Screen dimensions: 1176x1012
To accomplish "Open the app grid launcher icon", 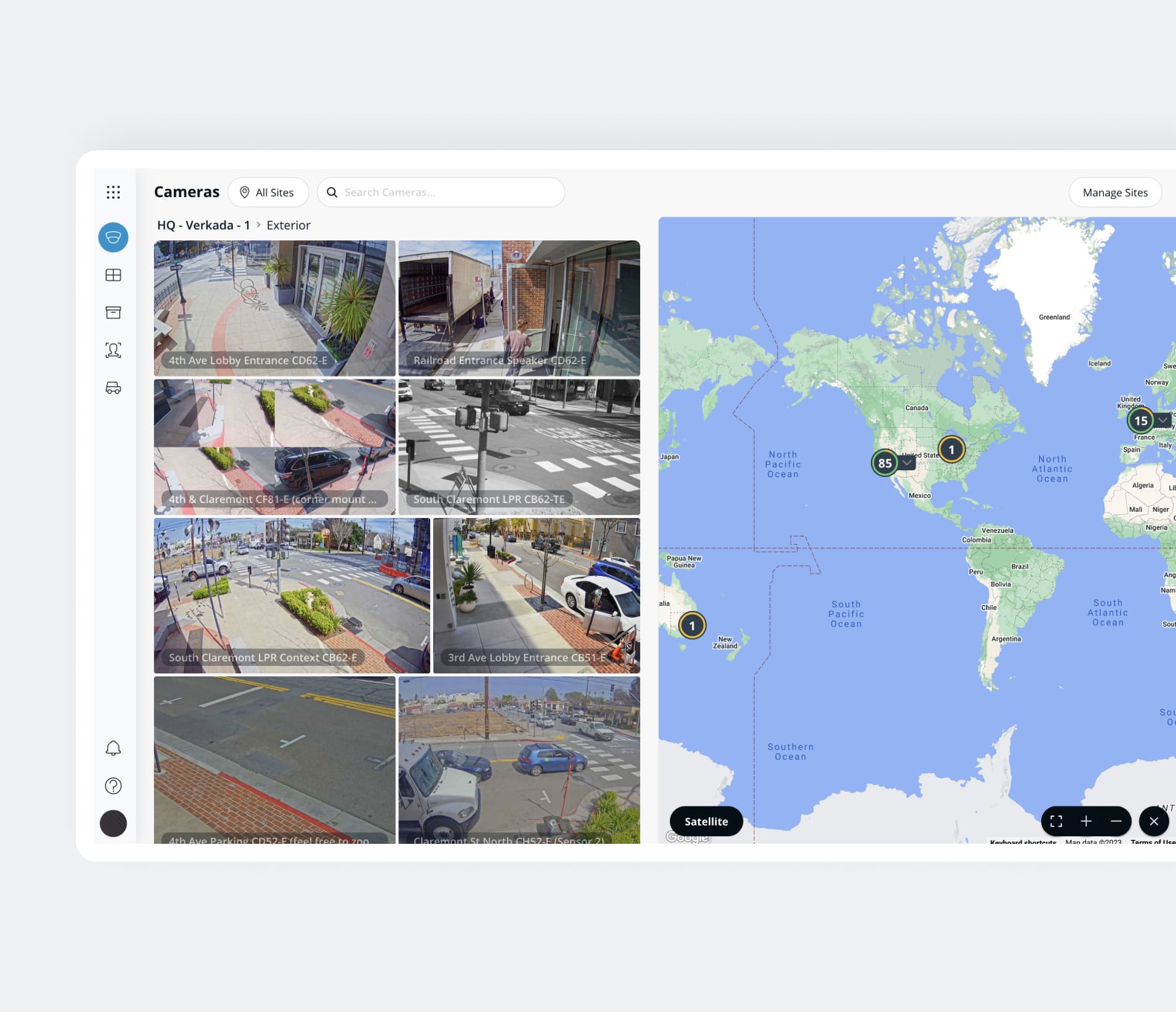I will click(x=113, y=193).
